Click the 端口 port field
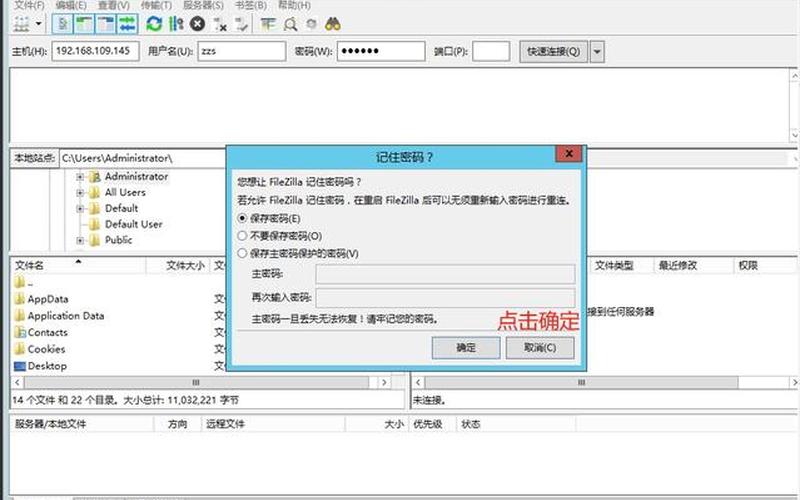 pos(491,51)
